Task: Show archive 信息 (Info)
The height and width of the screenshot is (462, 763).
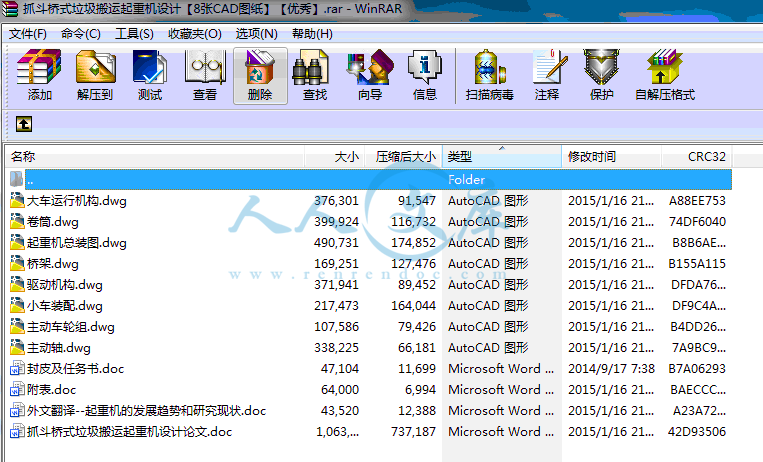Action: (x=425, y=75)
